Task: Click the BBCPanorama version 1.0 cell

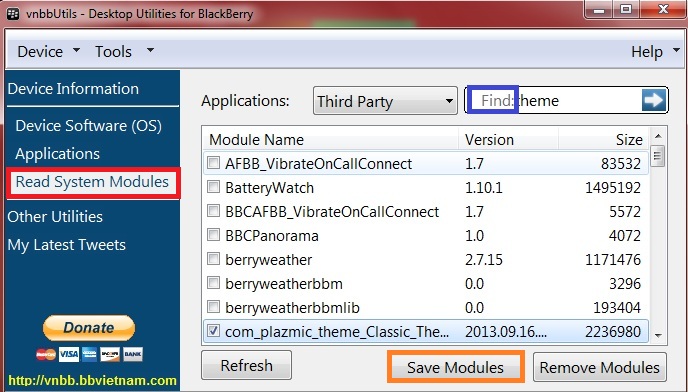Action: click(x=474, y=236)
